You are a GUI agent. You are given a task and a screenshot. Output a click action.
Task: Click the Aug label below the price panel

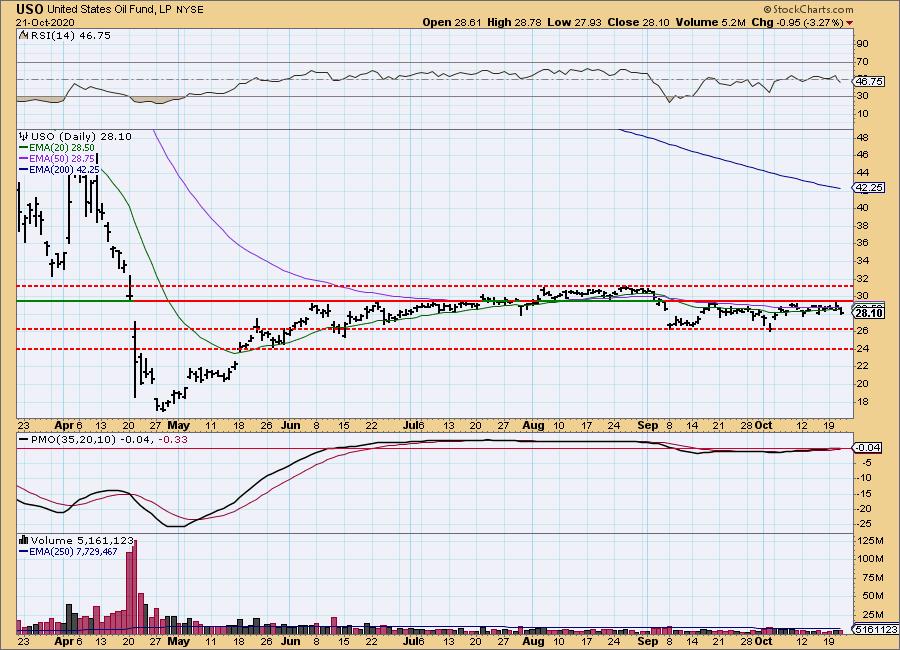pyautogui.click(x=533, y=425)
